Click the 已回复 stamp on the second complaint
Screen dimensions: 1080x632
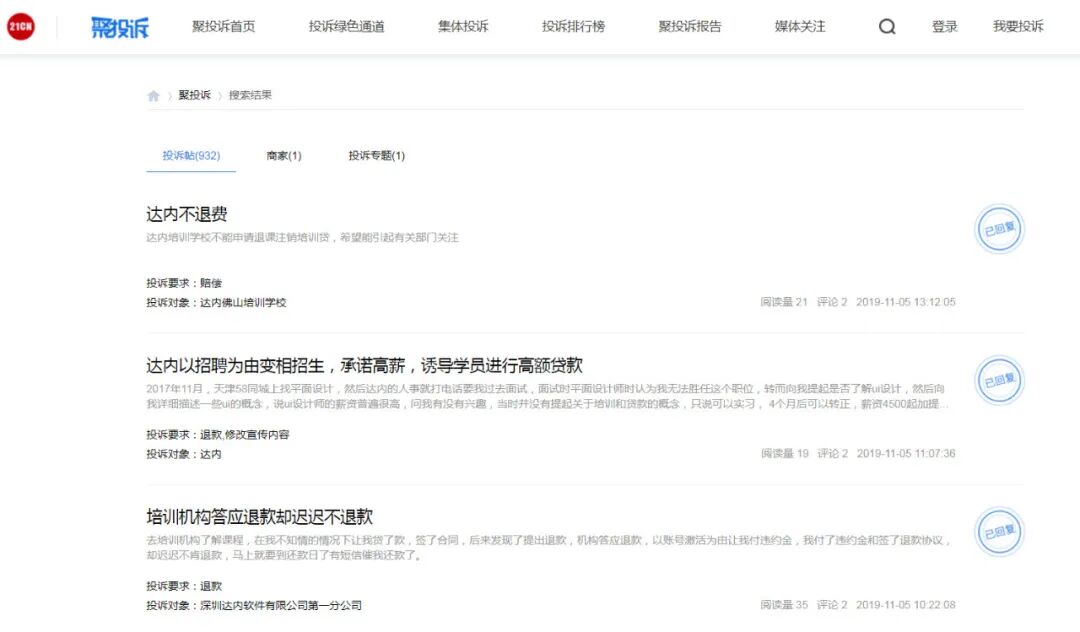999,381
